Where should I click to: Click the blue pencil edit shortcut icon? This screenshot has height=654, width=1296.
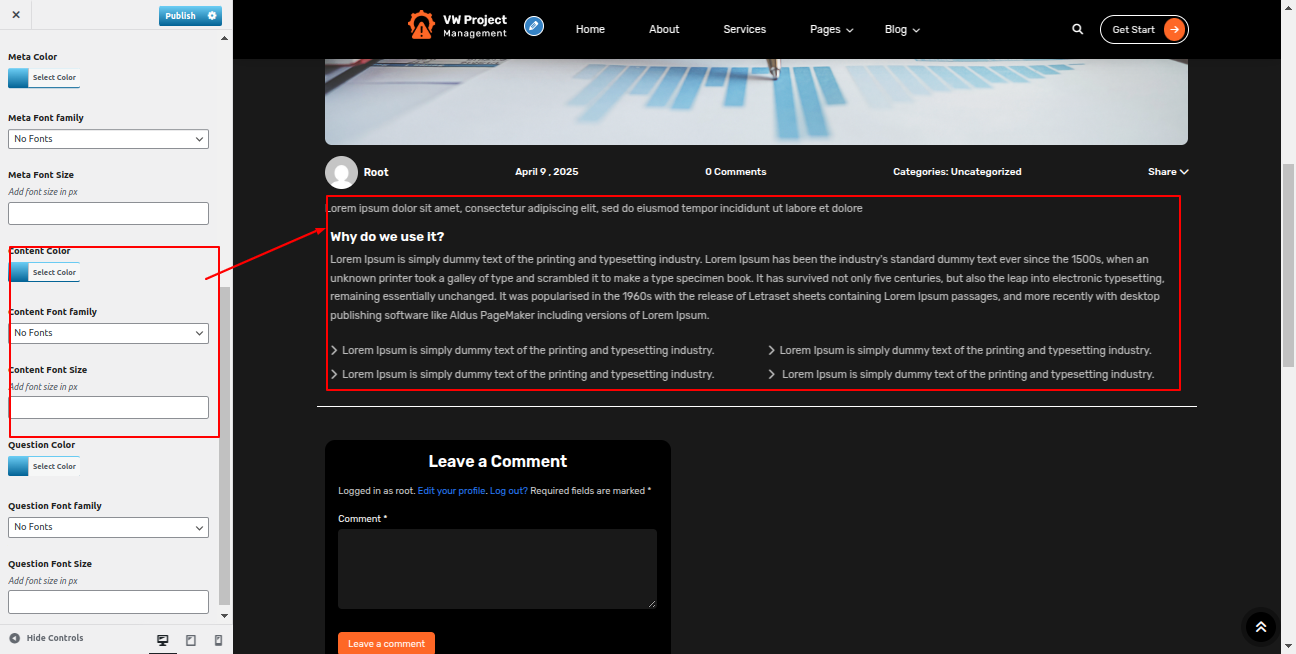coord(534,26)
